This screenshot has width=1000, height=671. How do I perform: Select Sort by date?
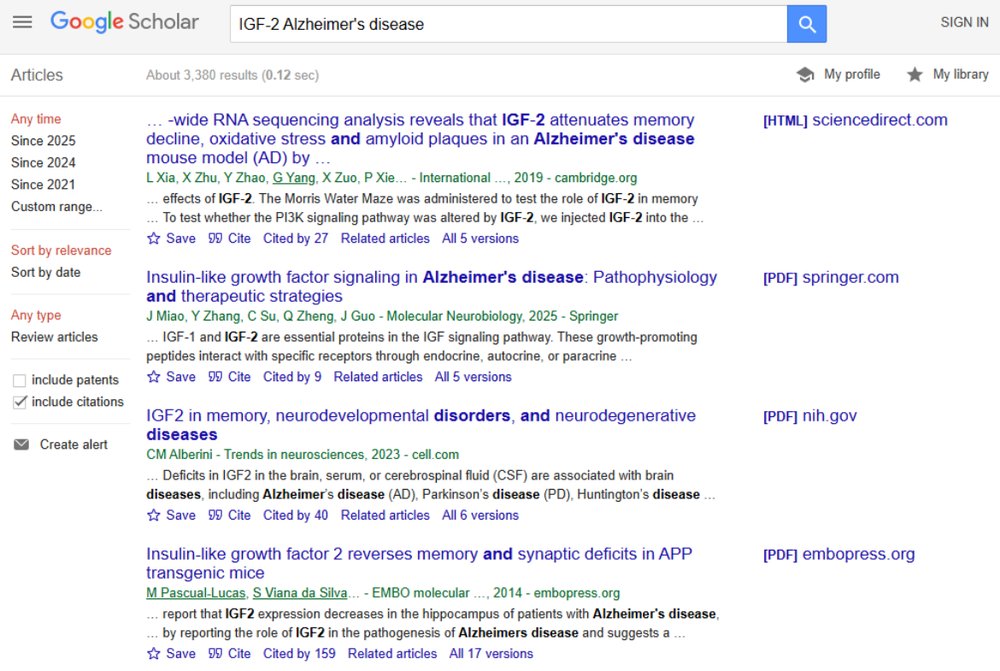[46, 272]
